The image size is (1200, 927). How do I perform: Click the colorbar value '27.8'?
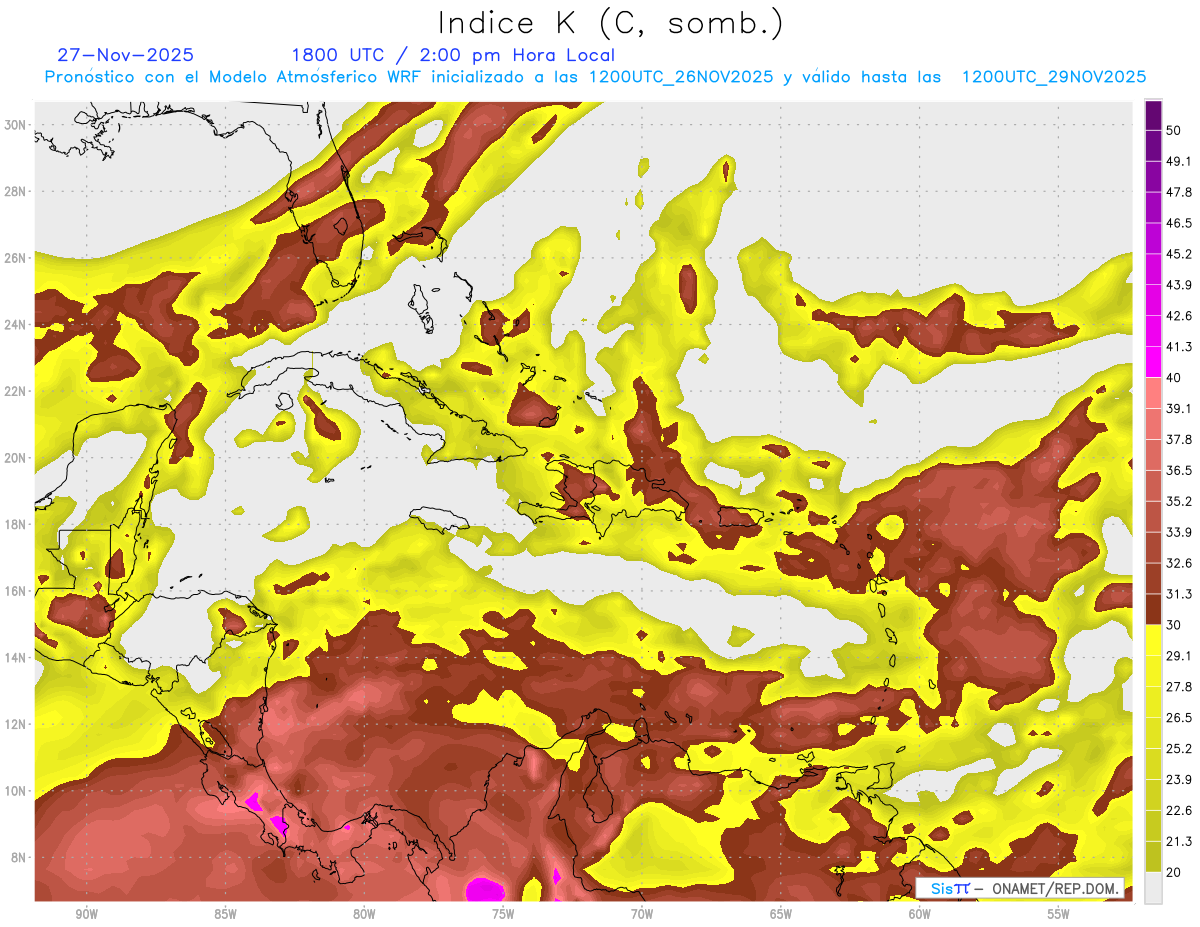[x=1178, y=687]
